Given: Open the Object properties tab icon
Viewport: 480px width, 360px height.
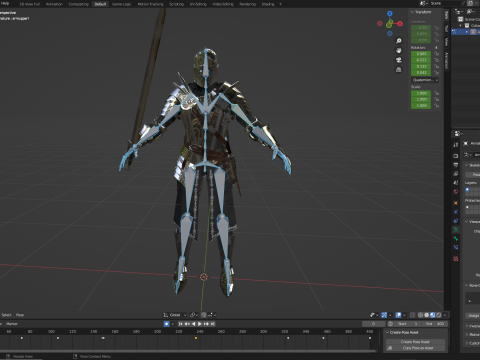Looking at the screenshot, I should (456, 203).
